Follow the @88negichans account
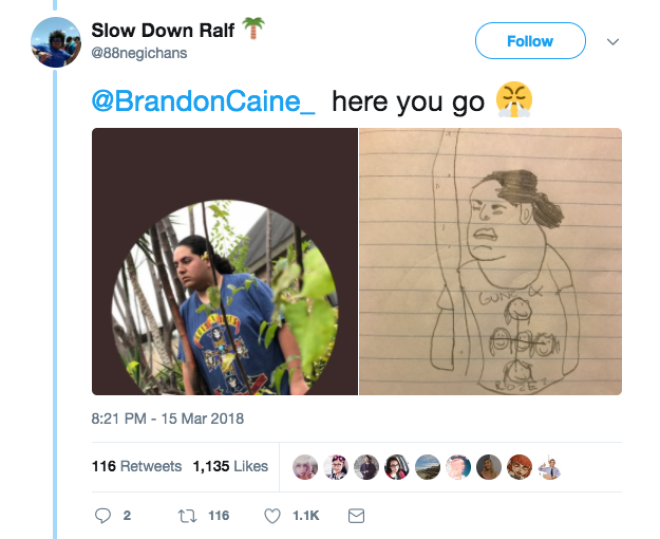 point(530,41)
